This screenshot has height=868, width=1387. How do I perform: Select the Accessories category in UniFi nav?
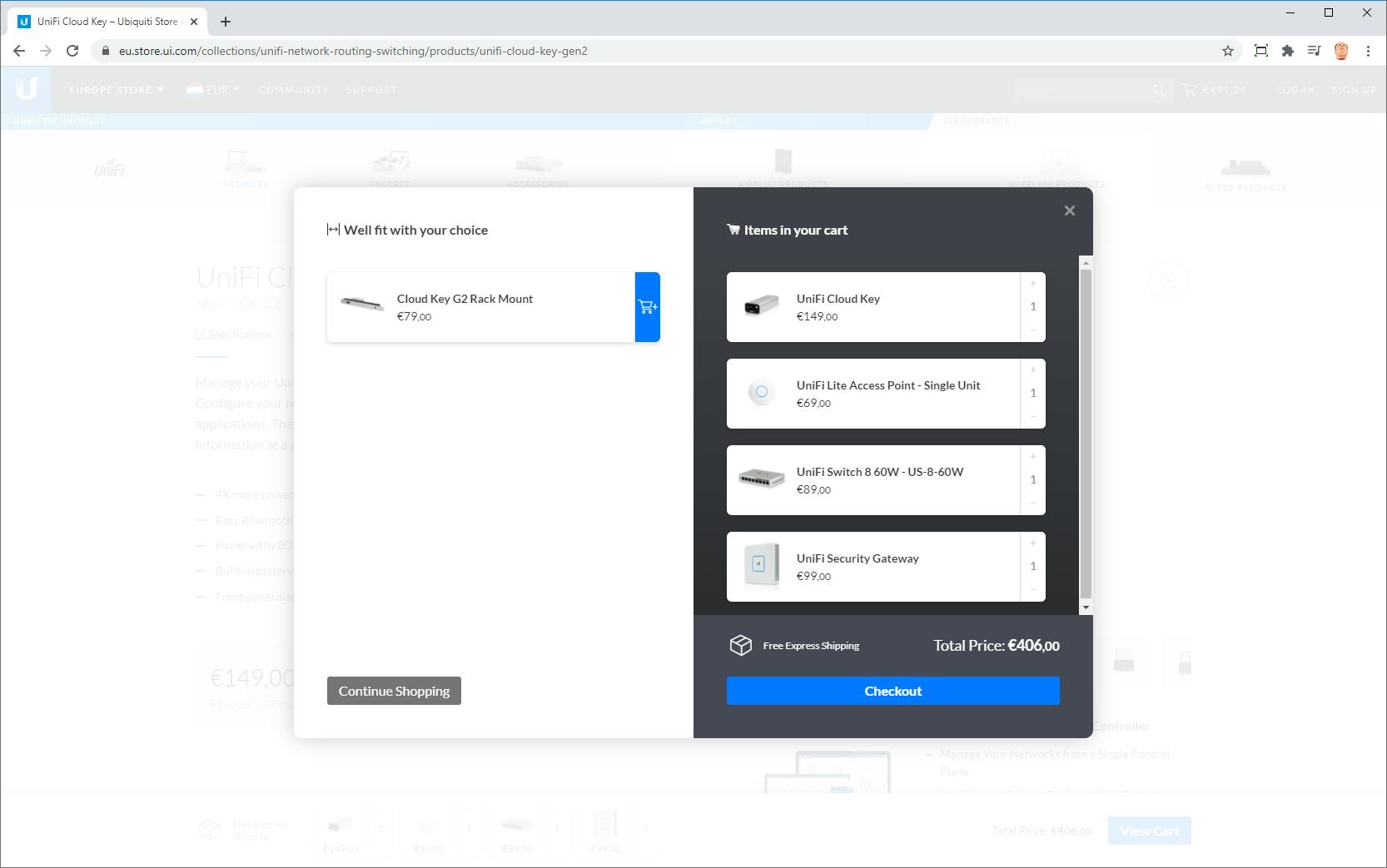coord(538,171)
